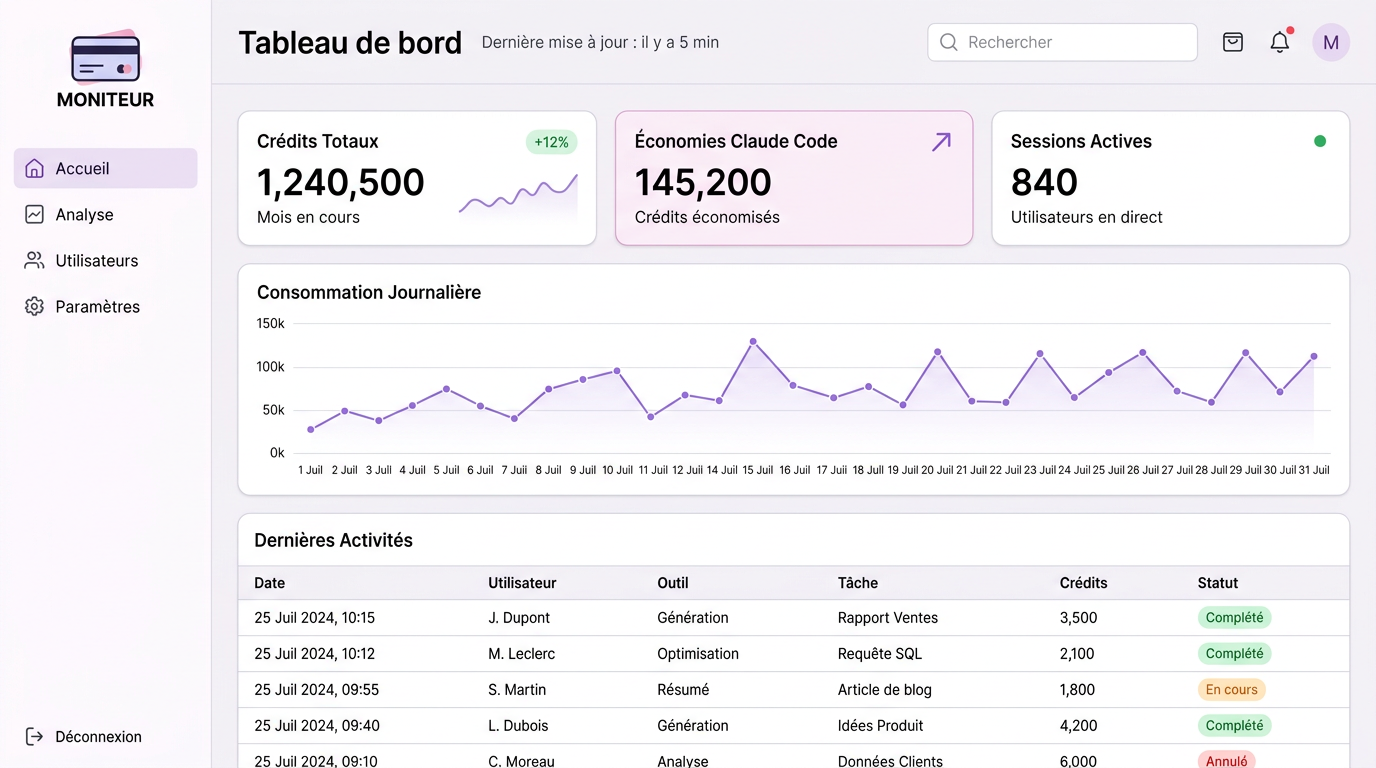Click the Idées Produit task cell
The height and width of the screenshot is (768, 1376).
(881, 726)
